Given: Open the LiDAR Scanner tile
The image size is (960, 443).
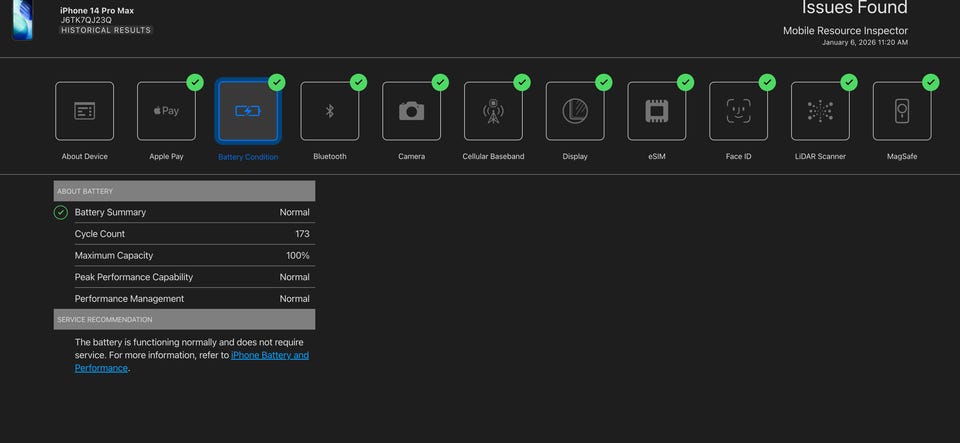Looking at the screenshot, I should coord(820,111).
